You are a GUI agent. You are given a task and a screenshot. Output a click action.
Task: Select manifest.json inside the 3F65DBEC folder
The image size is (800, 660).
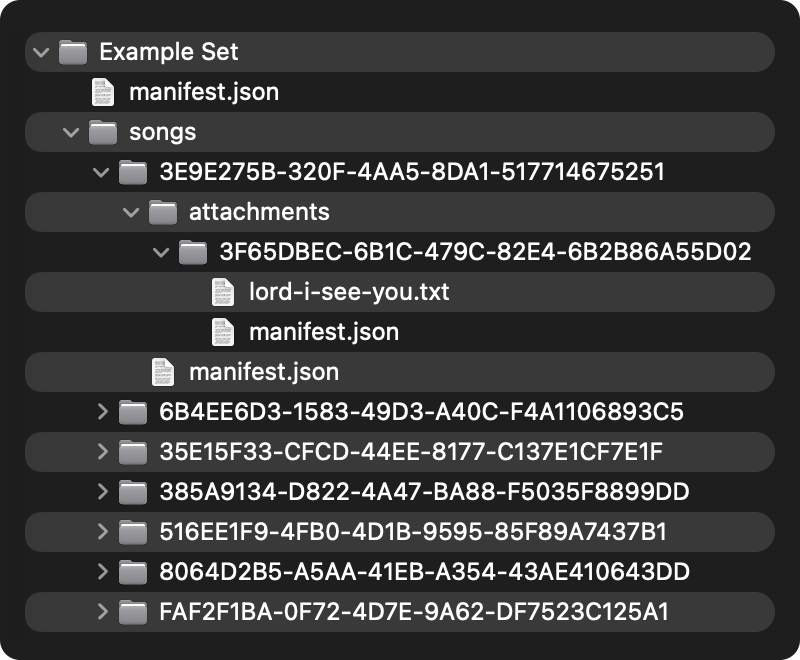point(324,332)
